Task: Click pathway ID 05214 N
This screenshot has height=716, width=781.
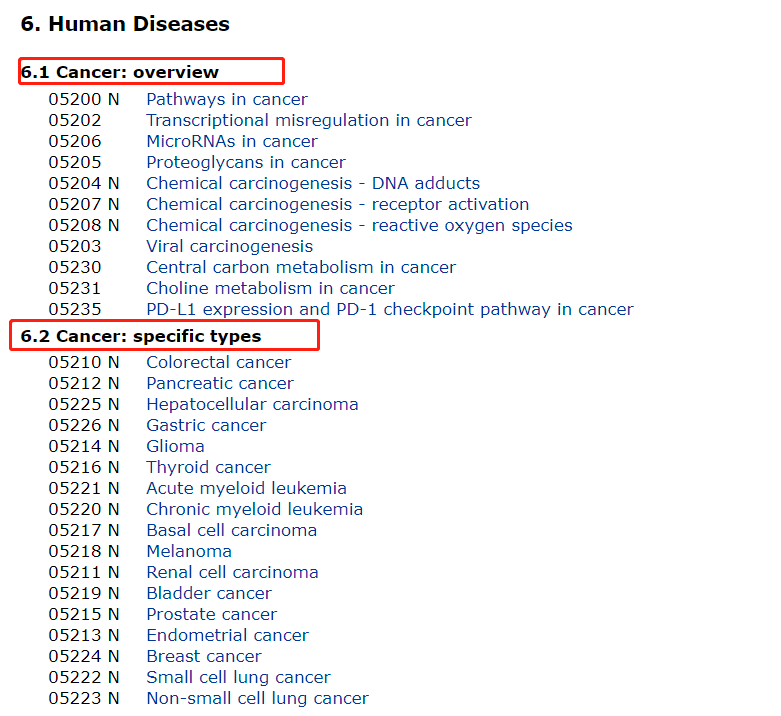Action: [84, 446]
